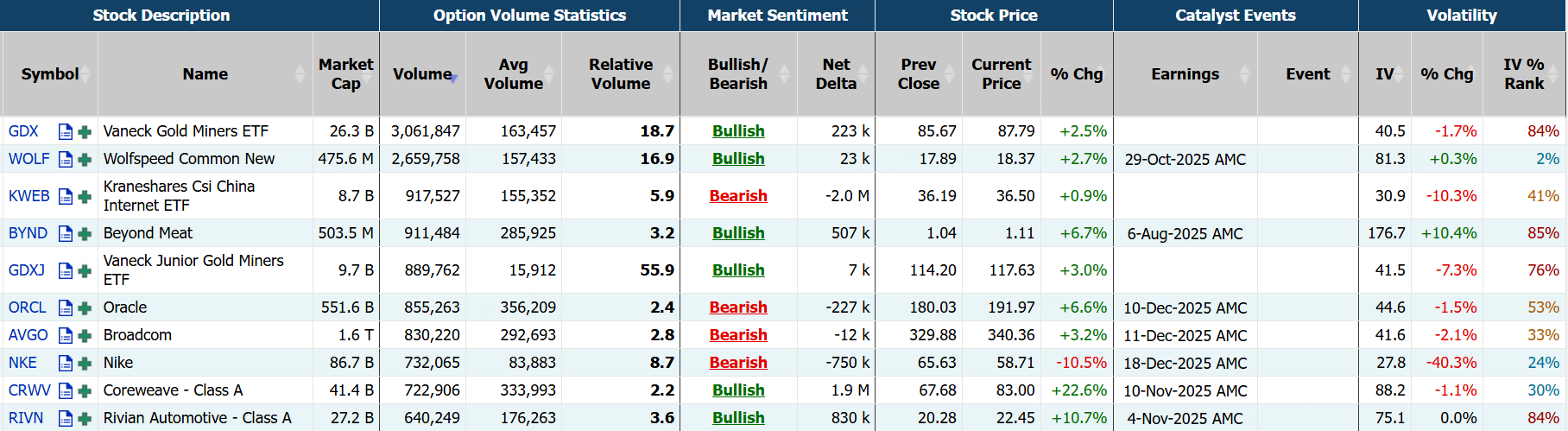Open the document icon next to GDXJ
Image resolution: width=1568 pixels, height=431 pixels.
(x=66, y=271)
